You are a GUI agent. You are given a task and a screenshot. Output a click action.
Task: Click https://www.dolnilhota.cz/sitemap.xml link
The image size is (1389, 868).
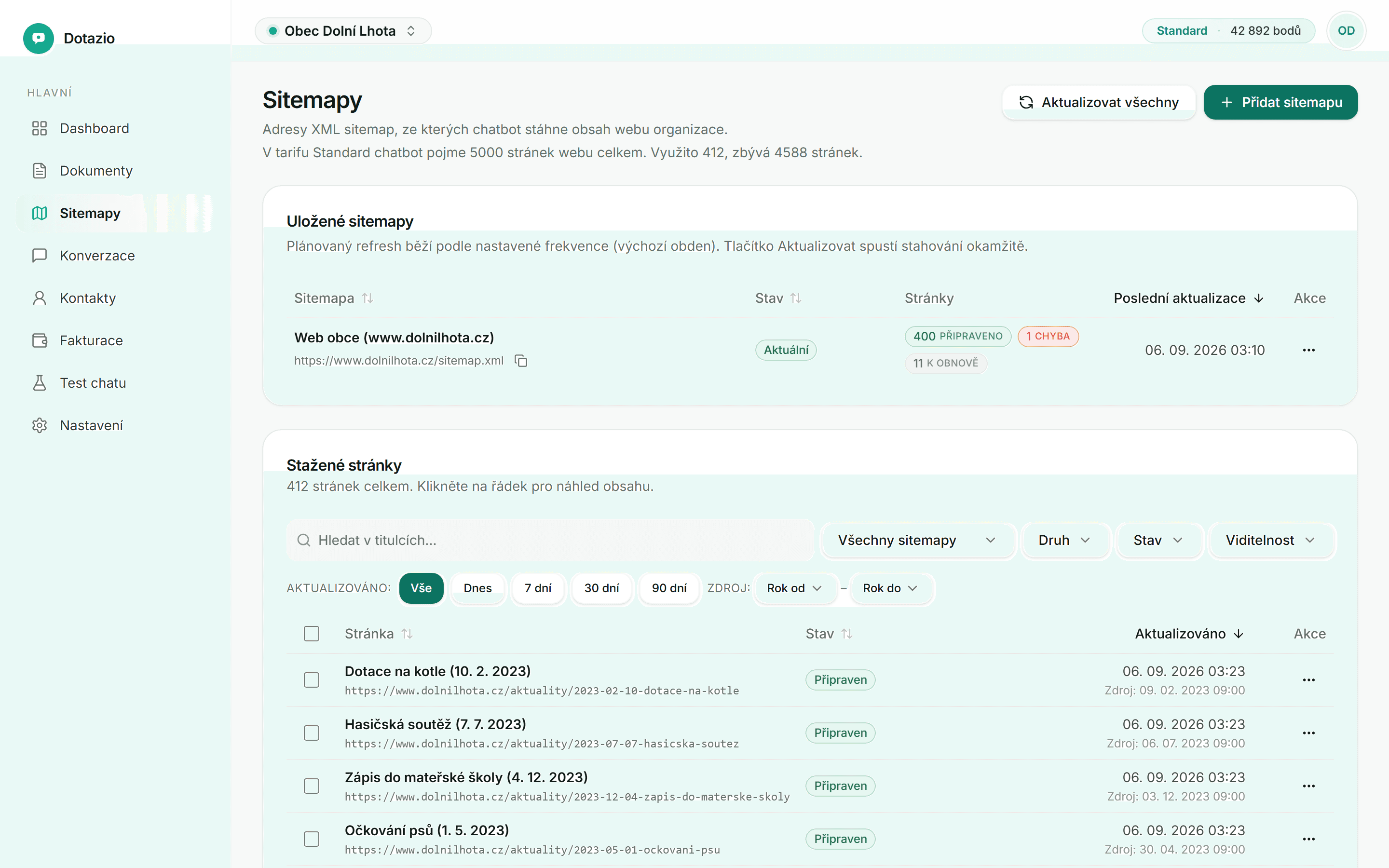click(399, 361)
